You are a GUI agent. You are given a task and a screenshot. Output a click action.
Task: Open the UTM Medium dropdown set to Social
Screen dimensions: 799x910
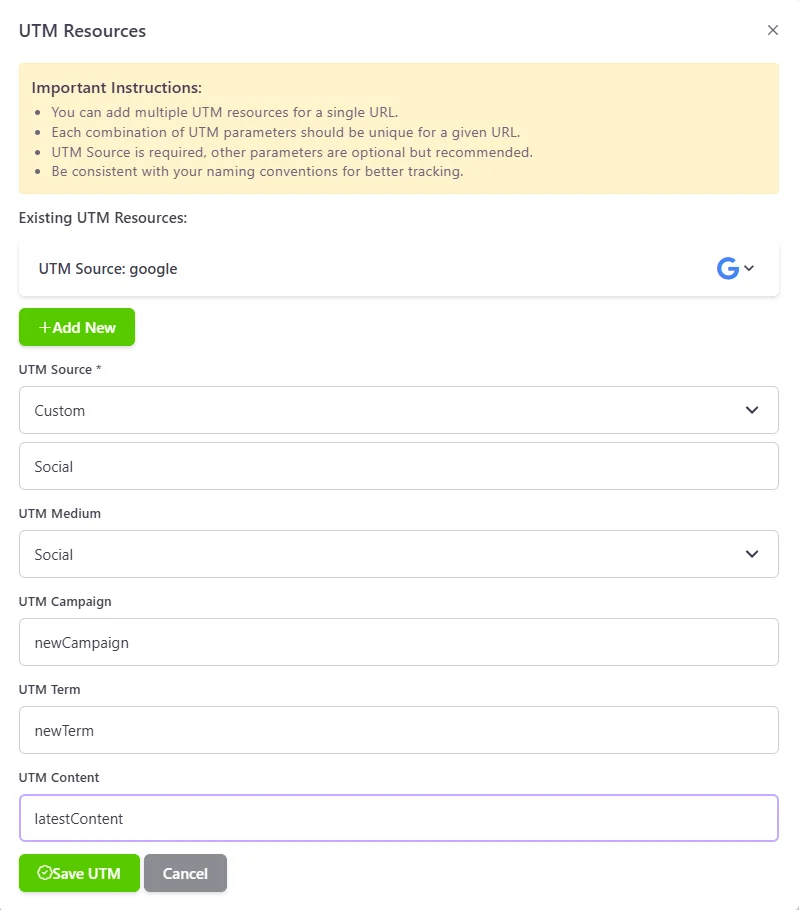(x=399, y=554)
